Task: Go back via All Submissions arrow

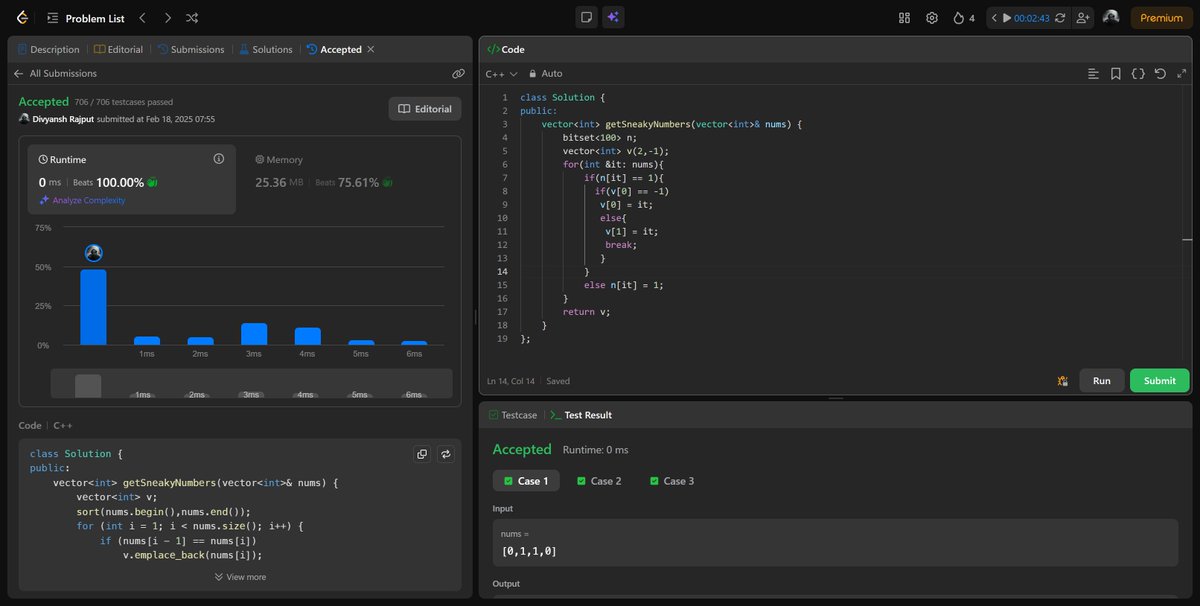Action: coord(18,74)
